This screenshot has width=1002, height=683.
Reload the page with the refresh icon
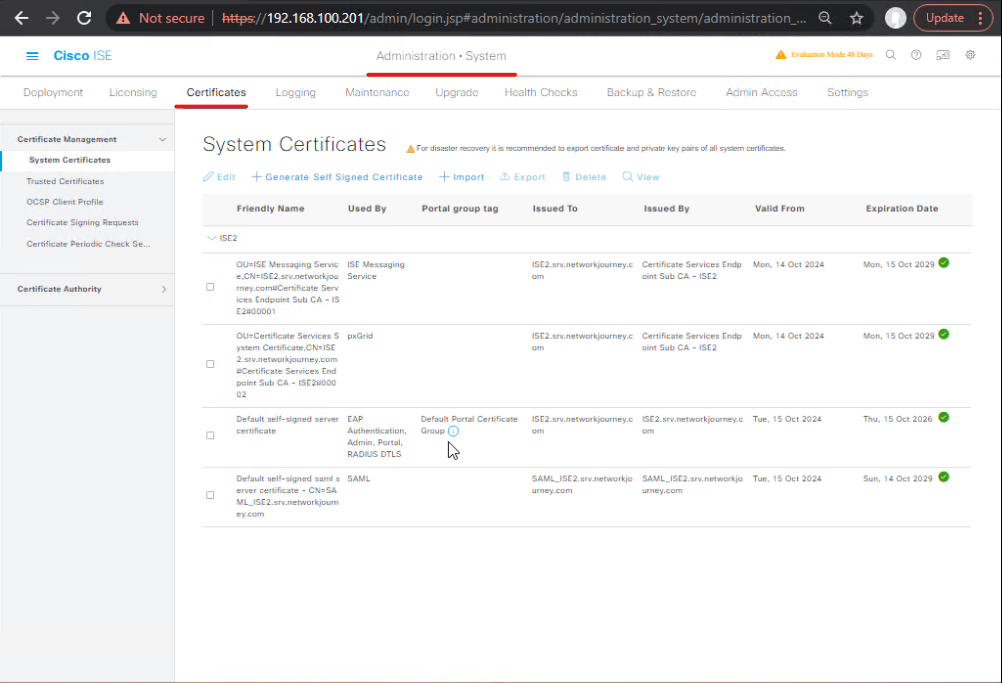[x=84, y=18]
